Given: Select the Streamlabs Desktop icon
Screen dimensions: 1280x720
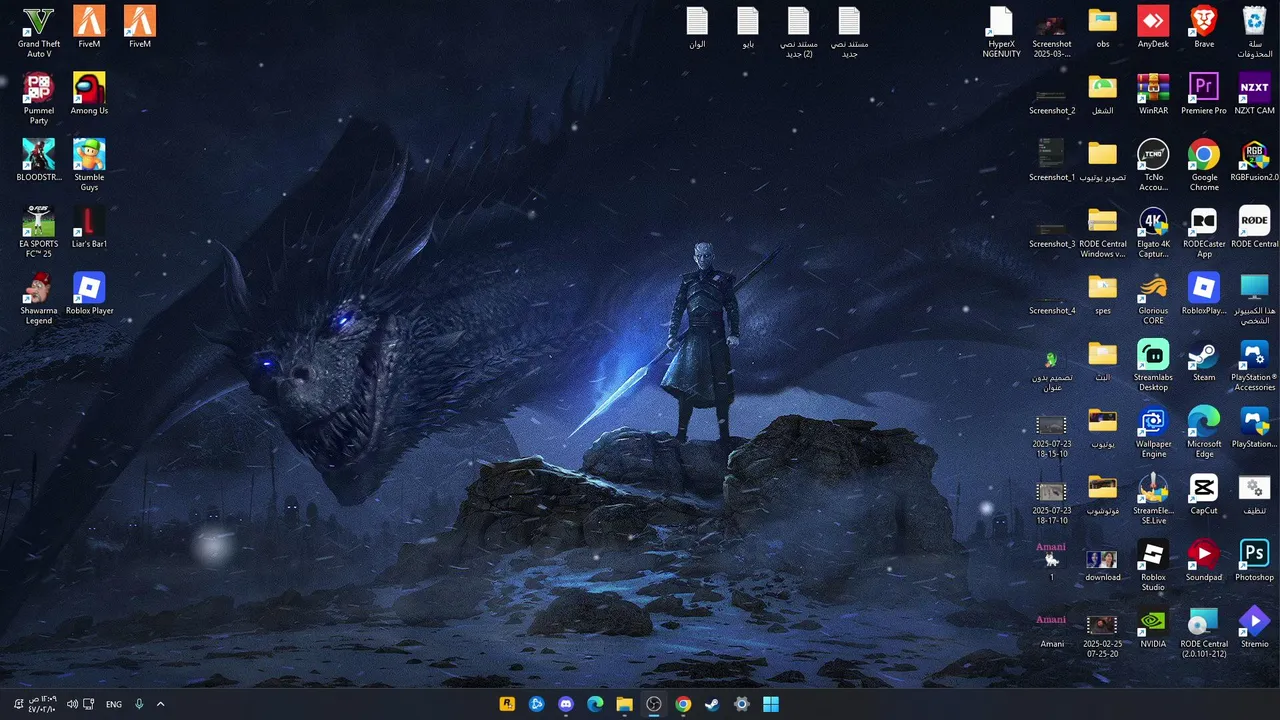Looking at the screenshot, I should point(1153,365).
